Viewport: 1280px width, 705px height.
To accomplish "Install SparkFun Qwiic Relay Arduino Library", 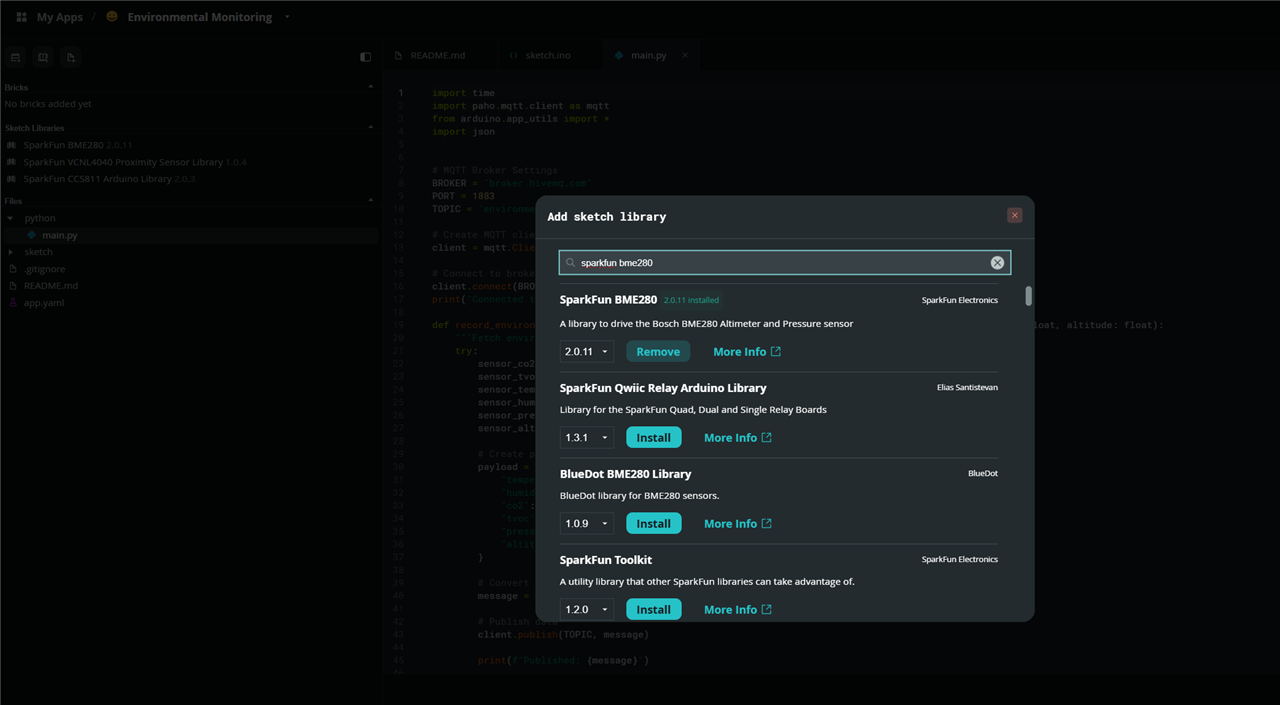I will click(x=653, y=438).
